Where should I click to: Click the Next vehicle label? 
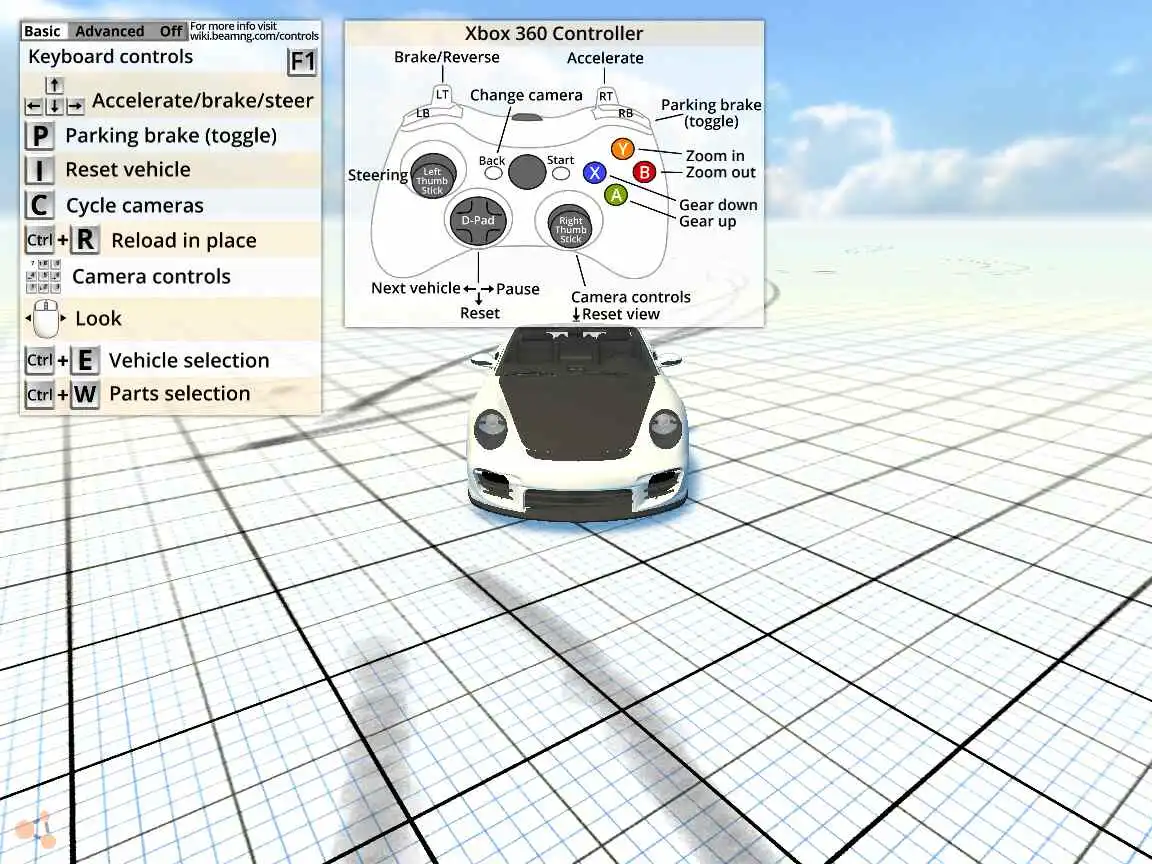point(416,288)
